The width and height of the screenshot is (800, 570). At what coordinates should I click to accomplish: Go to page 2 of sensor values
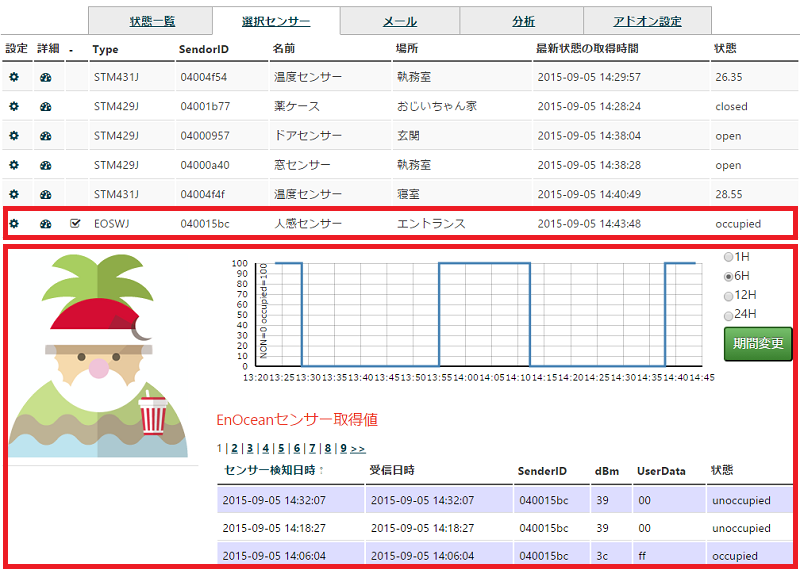234,449
